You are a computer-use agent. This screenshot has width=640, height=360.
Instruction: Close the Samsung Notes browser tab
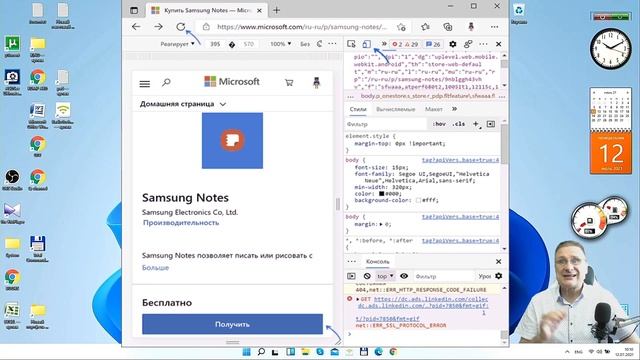pyautogui.click(x=259, y=11)
